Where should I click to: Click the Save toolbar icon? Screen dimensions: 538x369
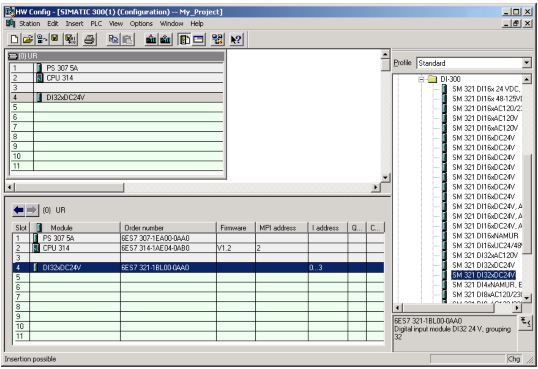[x=55, y=39]
